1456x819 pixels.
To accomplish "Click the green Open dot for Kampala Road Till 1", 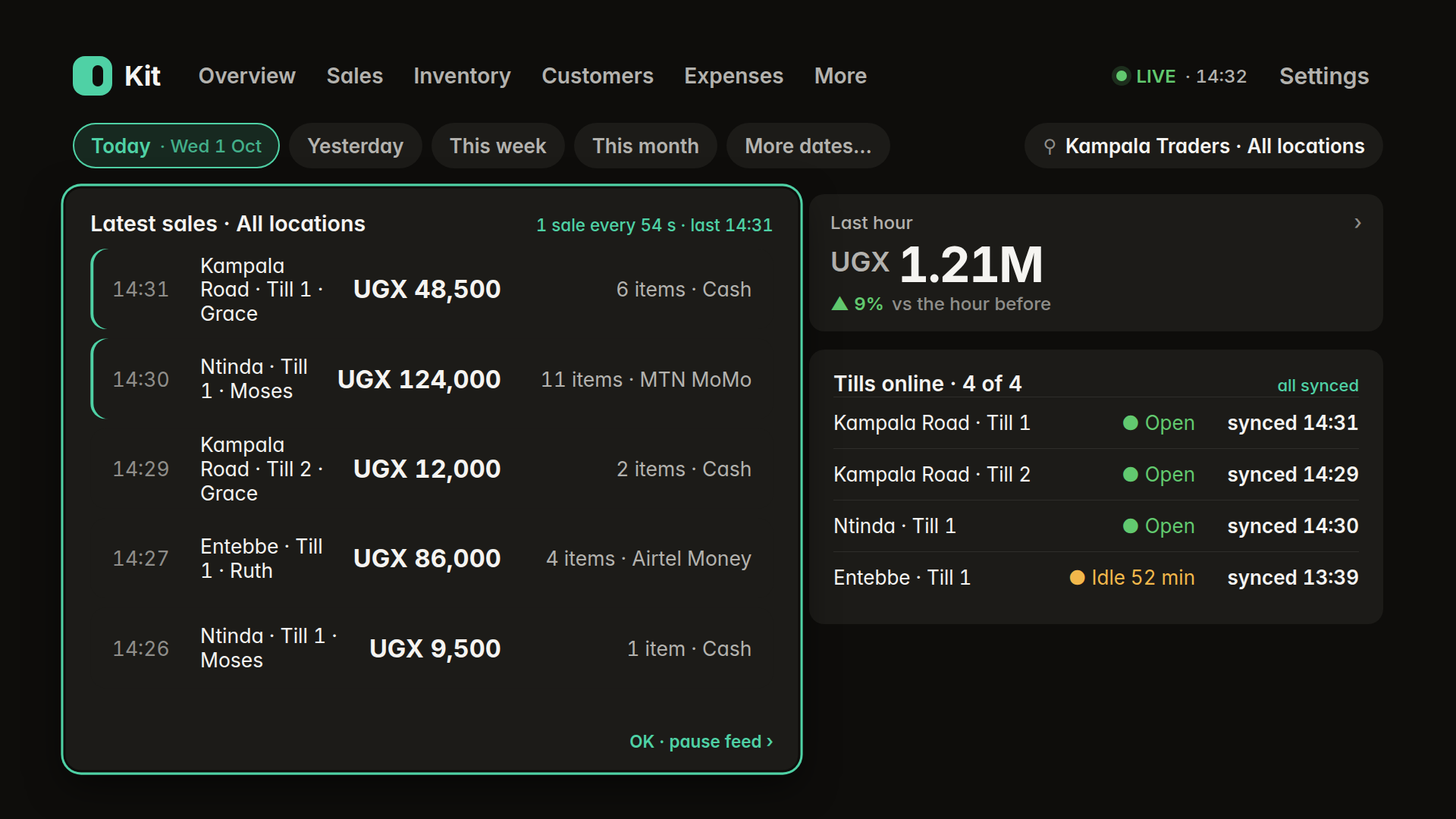I will coord(1130,423).
